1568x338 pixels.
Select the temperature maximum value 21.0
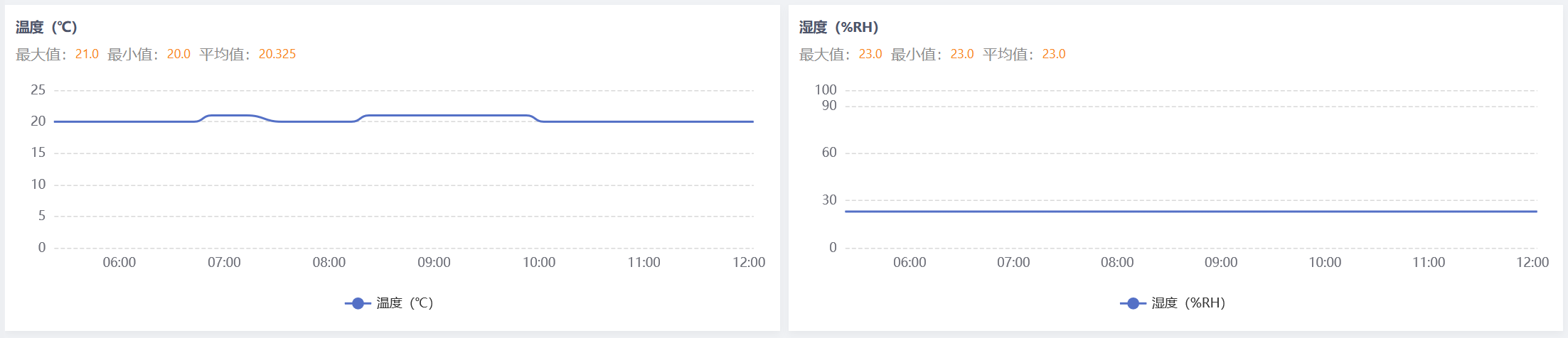click(x=87, y=54)
